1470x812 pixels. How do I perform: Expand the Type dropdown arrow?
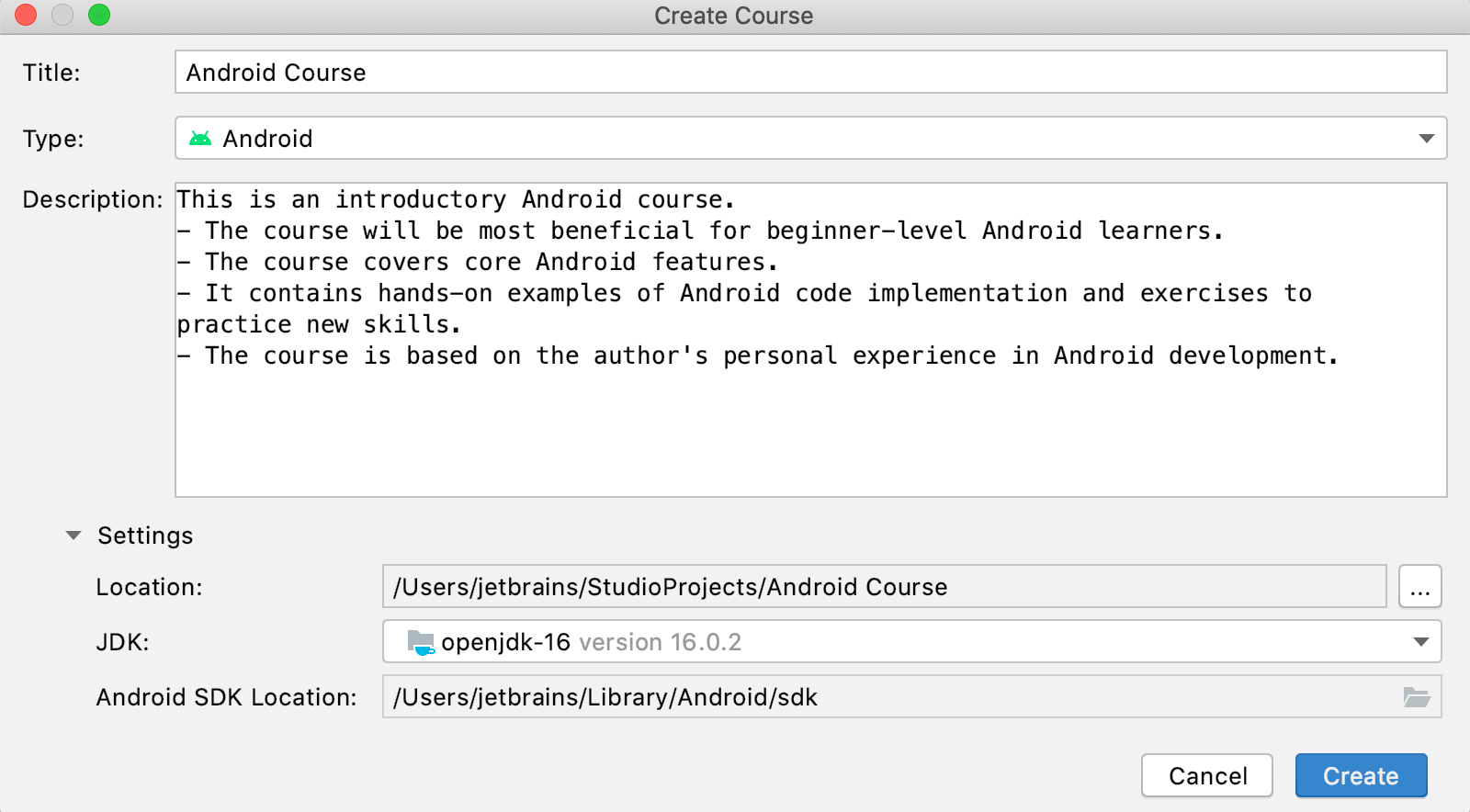pyautogui.click(x=1426, y=139)
